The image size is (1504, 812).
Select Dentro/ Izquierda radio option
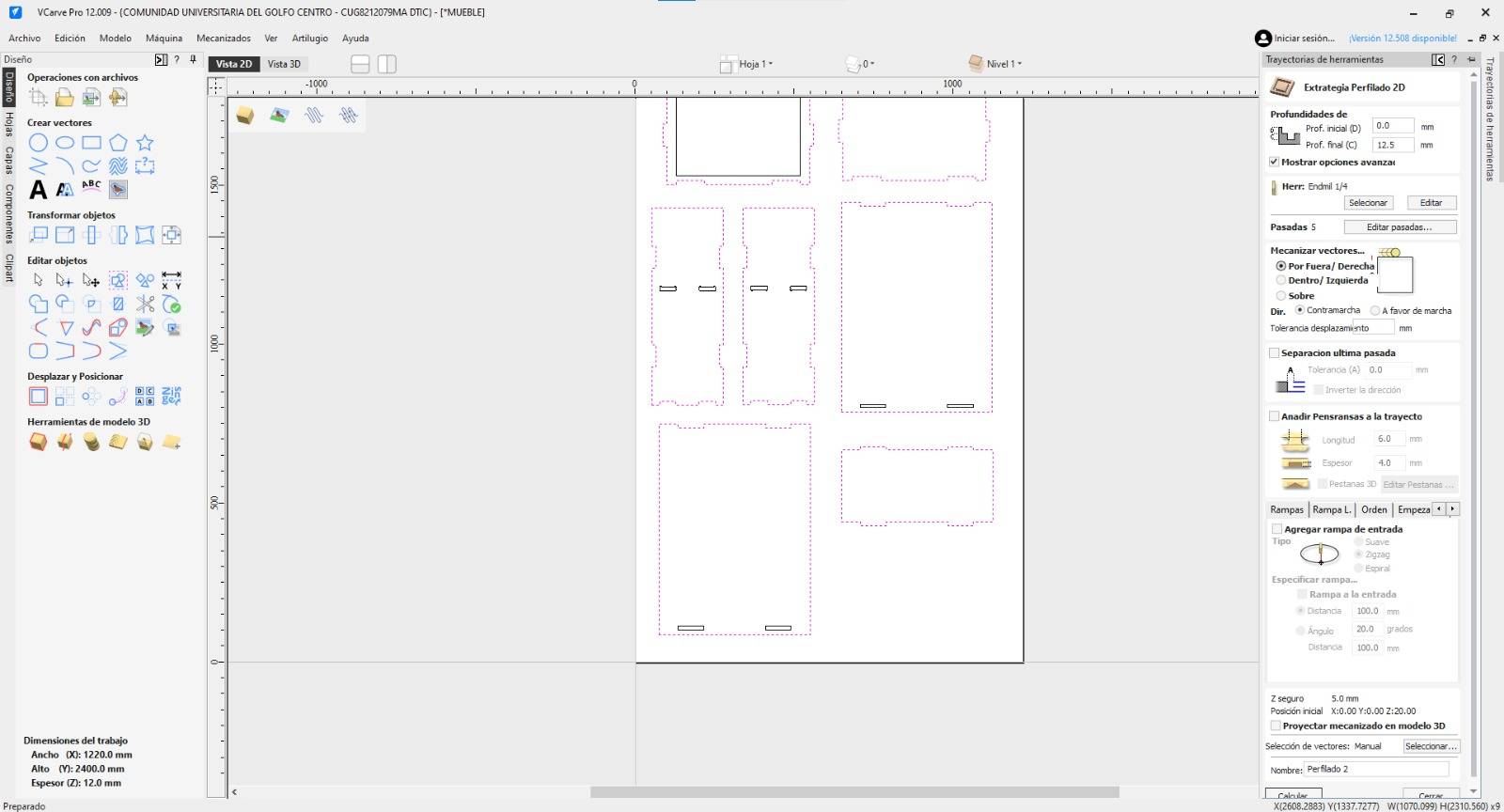[1280, 280]
